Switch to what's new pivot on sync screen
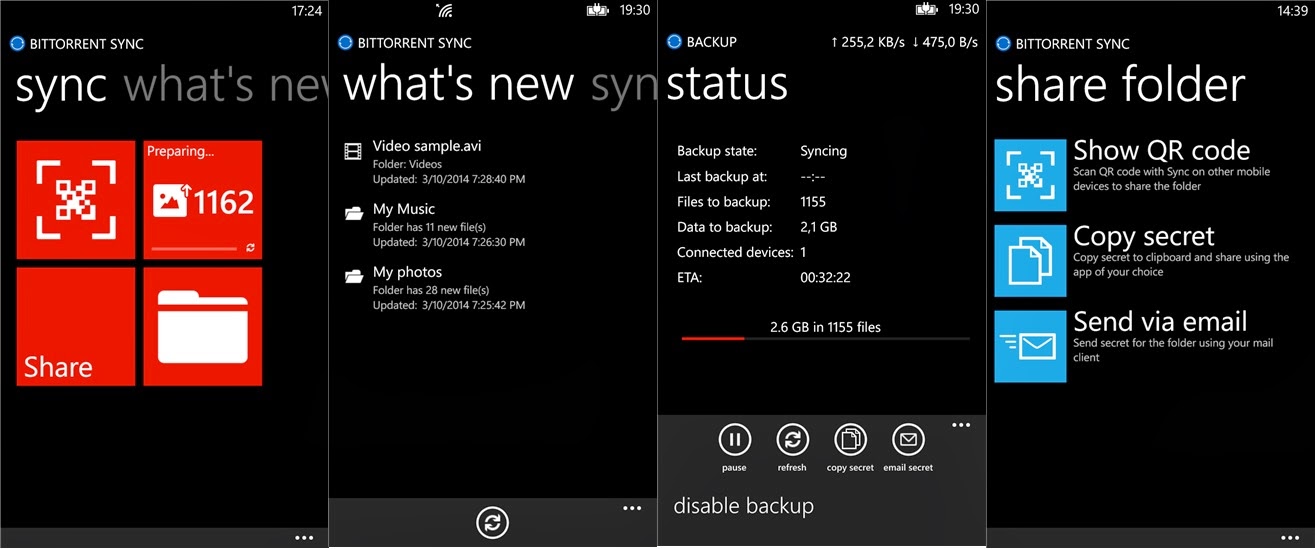The width and height of the screenshot is (1315, 549). (x=226, y=87)
